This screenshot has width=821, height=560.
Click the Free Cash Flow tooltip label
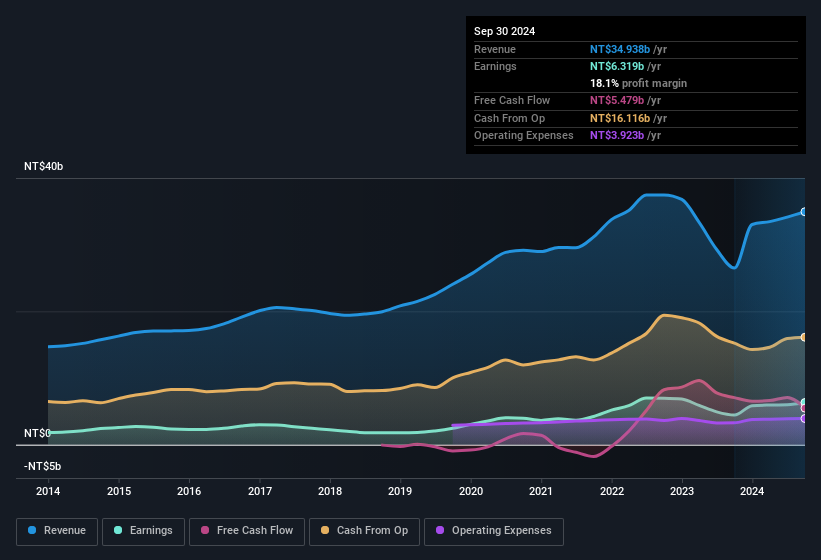512,100
